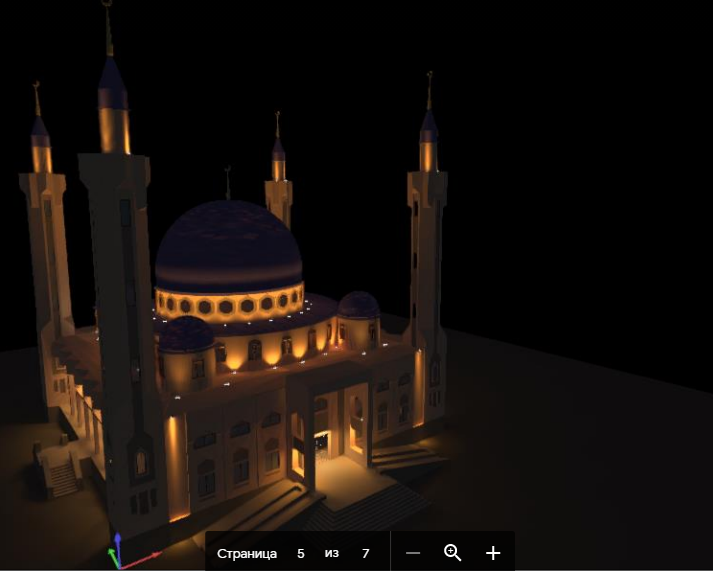
Task: Click the total pages number 7
Action: [x=366, y=553]
